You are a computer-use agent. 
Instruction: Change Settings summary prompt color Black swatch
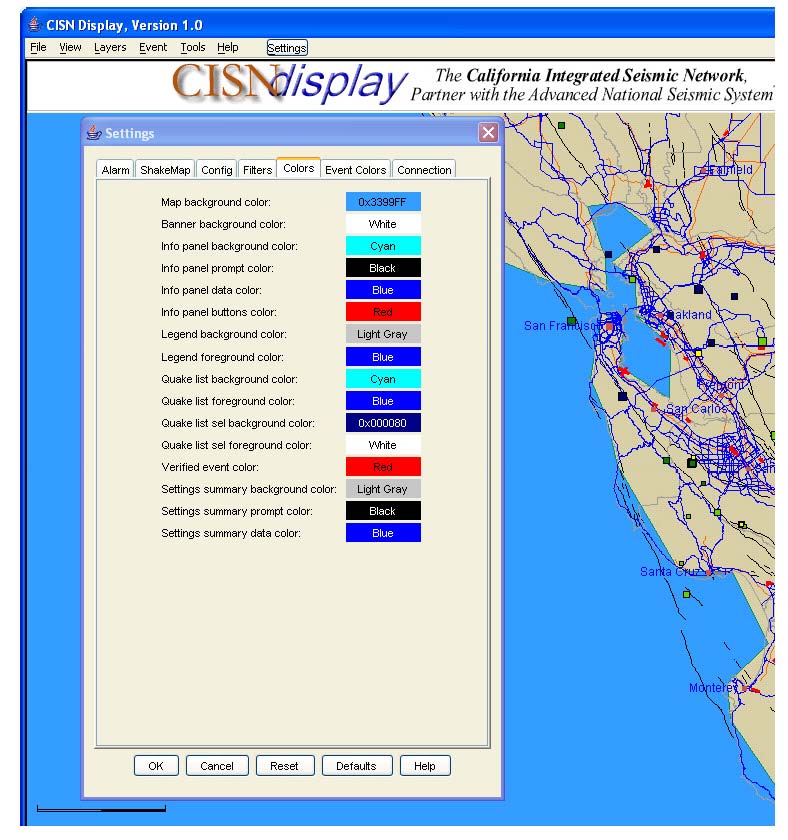[383, 511]
